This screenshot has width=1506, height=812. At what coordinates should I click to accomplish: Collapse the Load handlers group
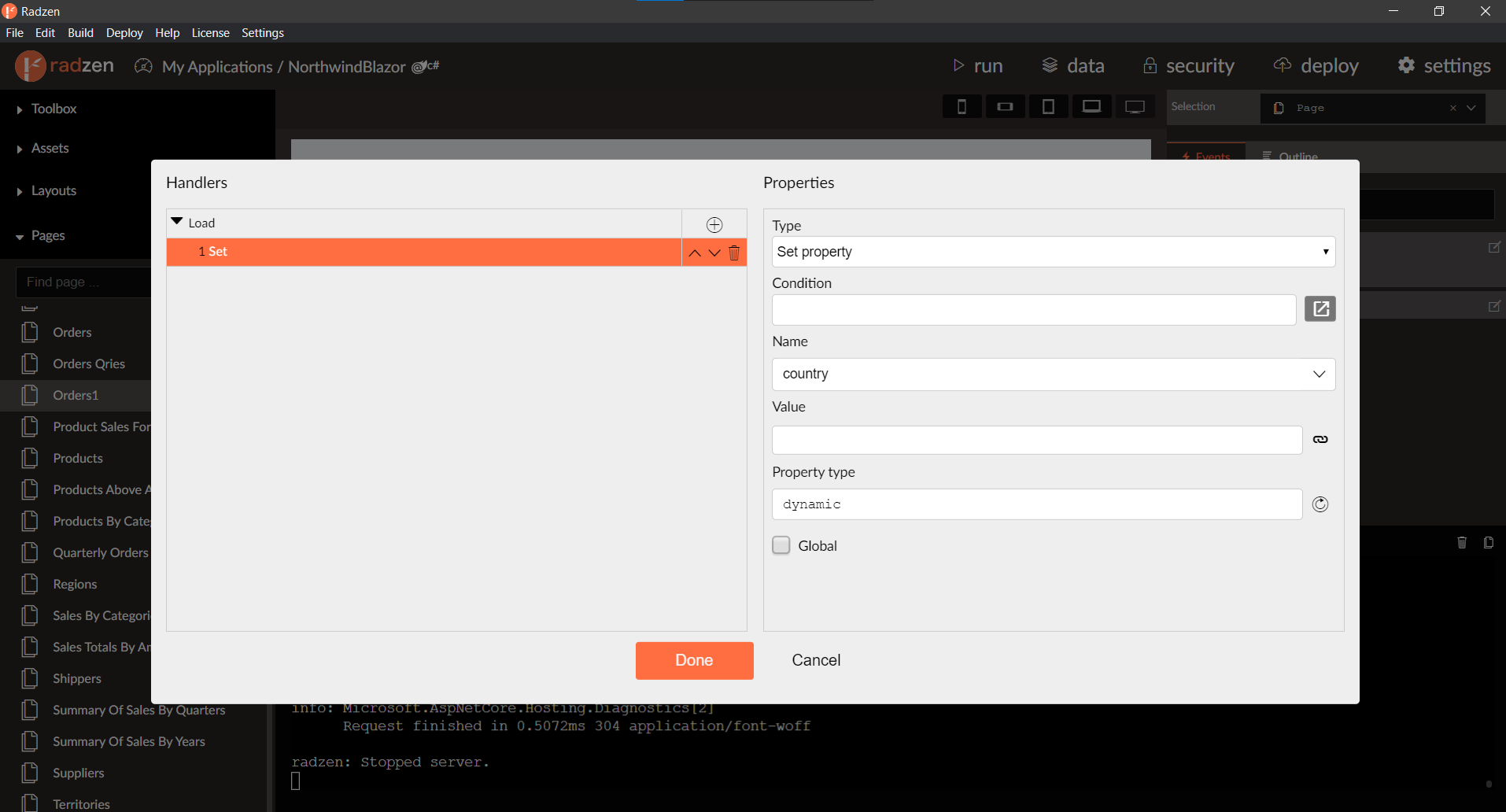click(177, 223)
